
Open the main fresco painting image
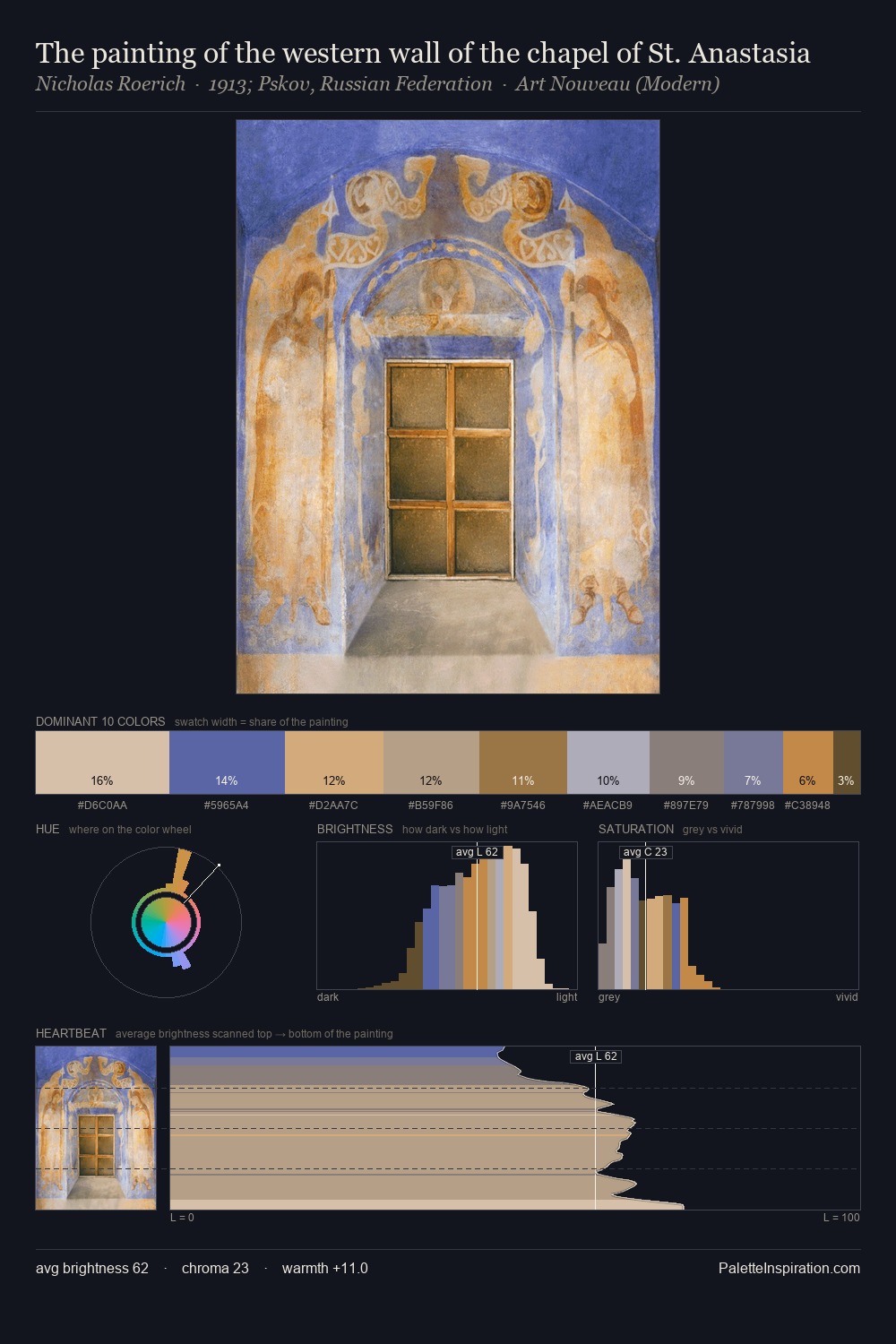pyautogui.click(x=448, y=407)
